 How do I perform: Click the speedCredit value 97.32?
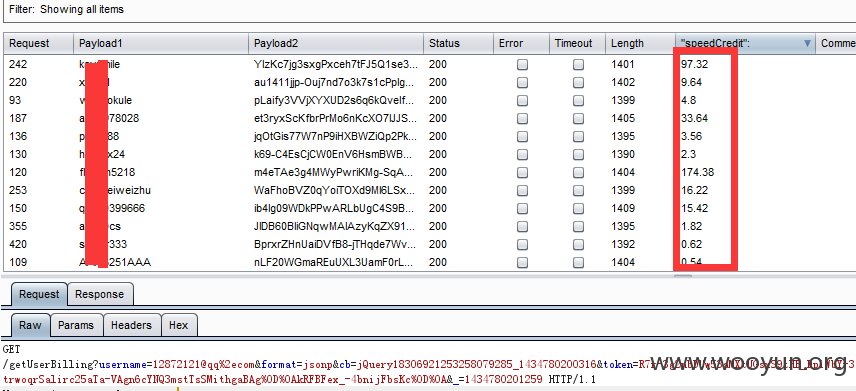point(694,64)
